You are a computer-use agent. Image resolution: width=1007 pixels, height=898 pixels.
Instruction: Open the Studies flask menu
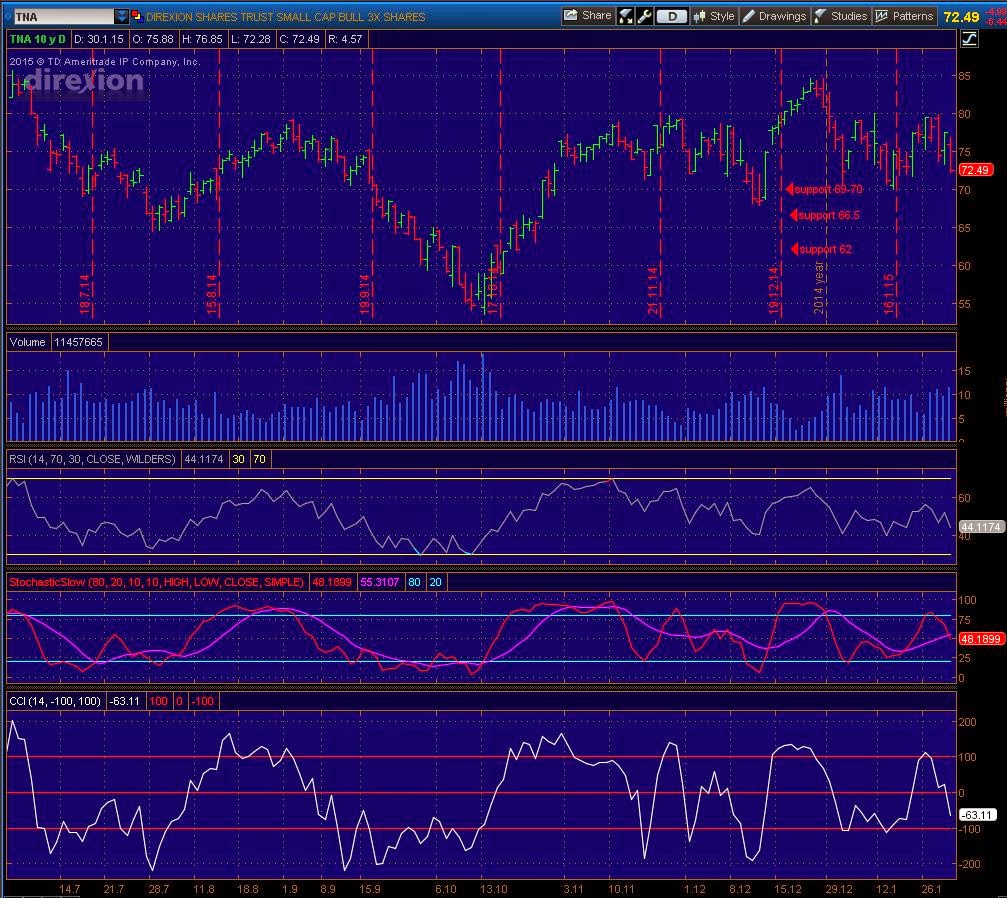[x=841, y=16]
